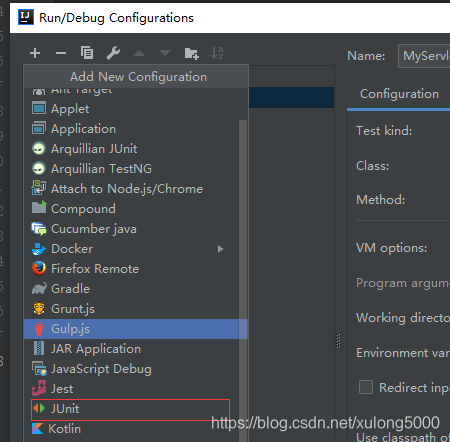The image size is (450, 442).
Task: Click the Copy Configuration icon
Action: point(87,53)
